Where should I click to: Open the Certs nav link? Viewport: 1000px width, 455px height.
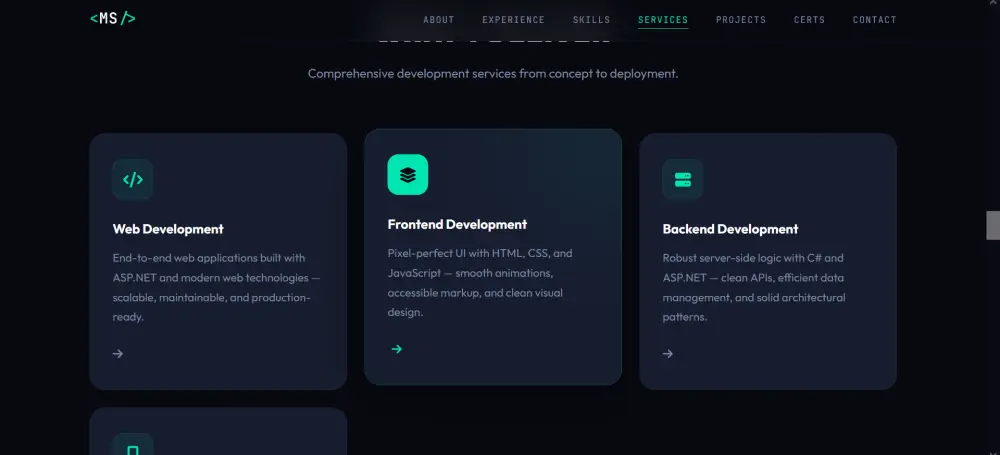809,20
